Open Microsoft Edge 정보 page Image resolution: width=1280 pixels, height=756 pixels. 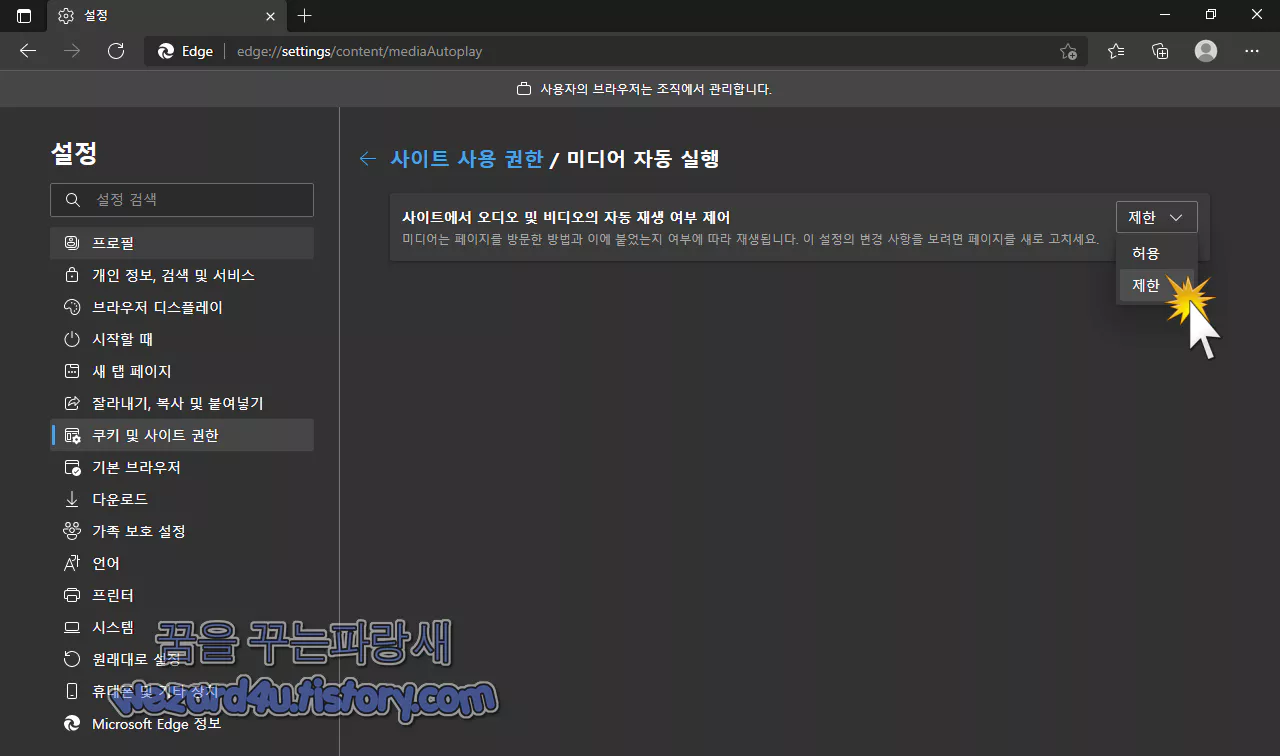click(154, 723)
